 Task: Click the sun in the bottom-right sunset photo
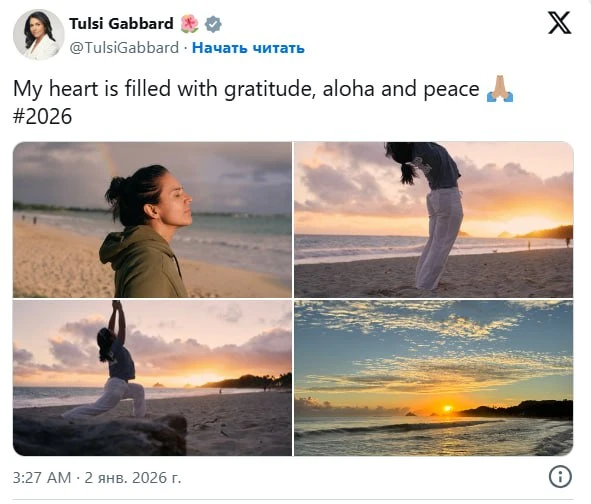(447, 408)
